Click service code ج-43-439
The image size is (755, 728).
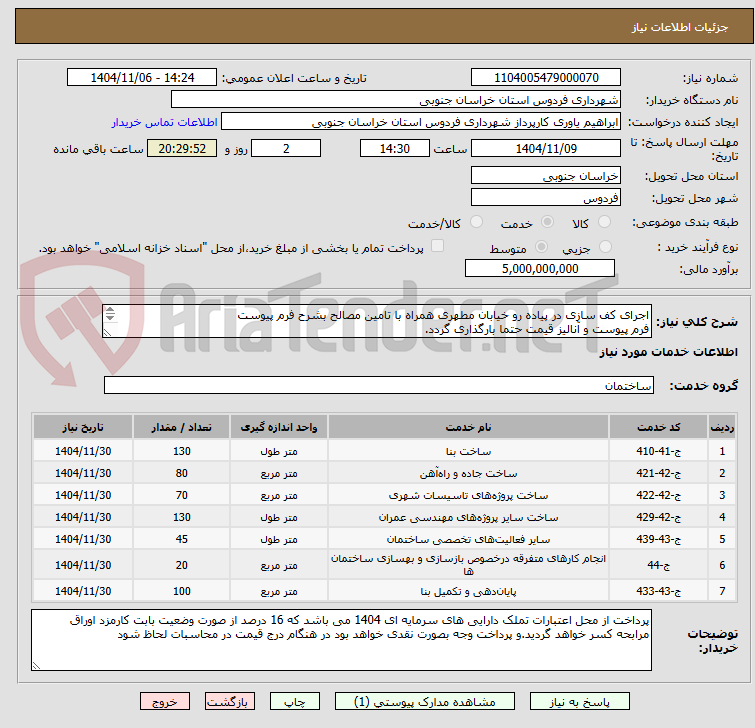tap(658, 539)
